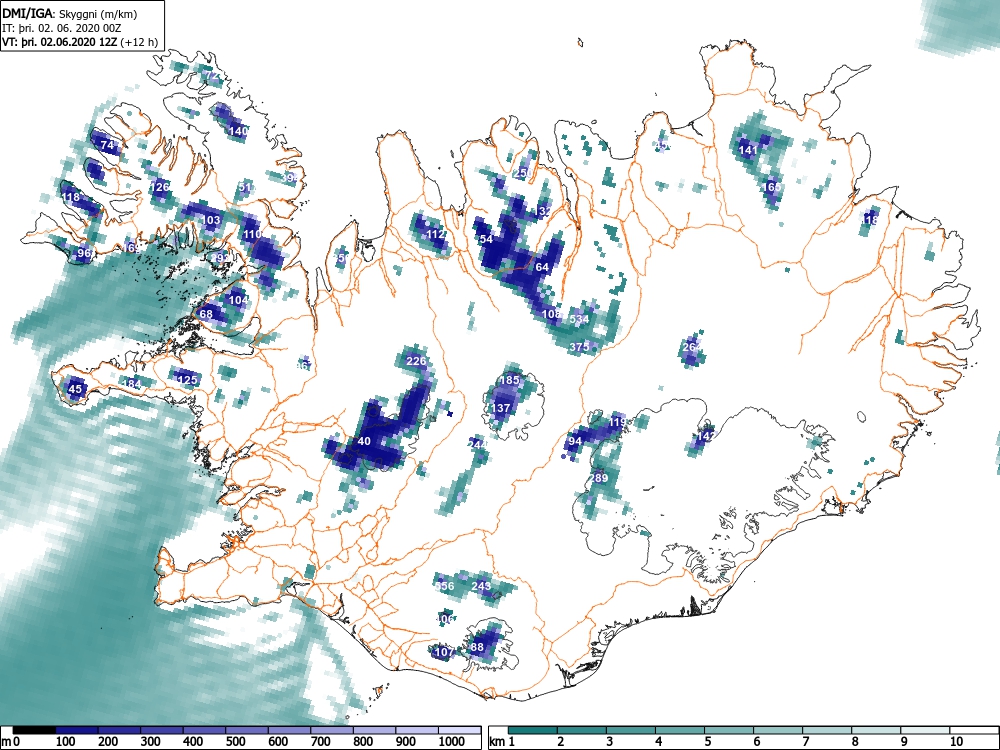Click the map value 375
Viewport: 1000px width, 750px height.
tap(579, 348)
